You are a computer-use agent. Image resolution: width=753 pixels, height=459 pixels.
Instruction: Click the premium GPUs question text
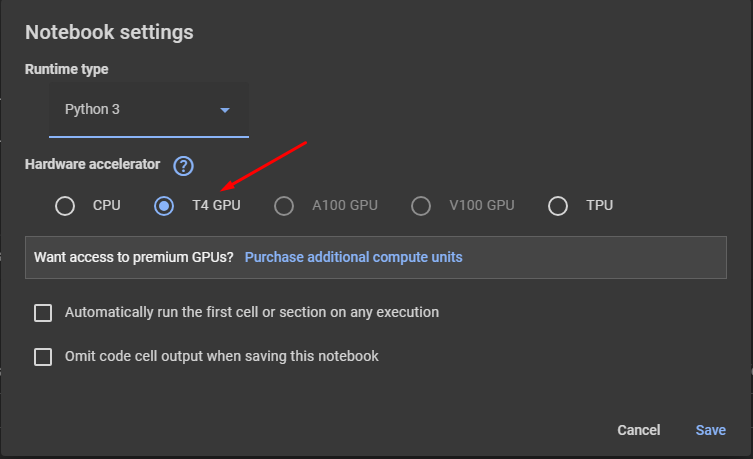coord(134,257)
